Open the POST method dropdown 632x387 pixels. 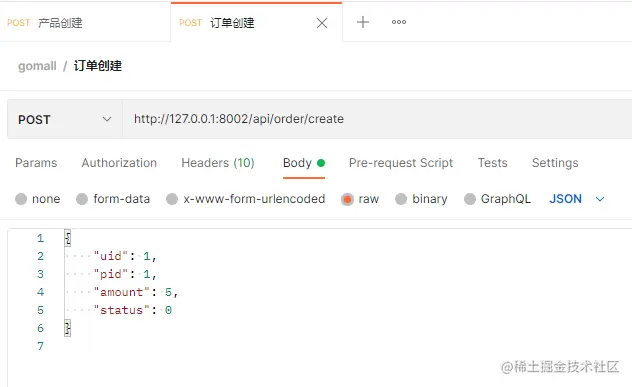point(65,119)
